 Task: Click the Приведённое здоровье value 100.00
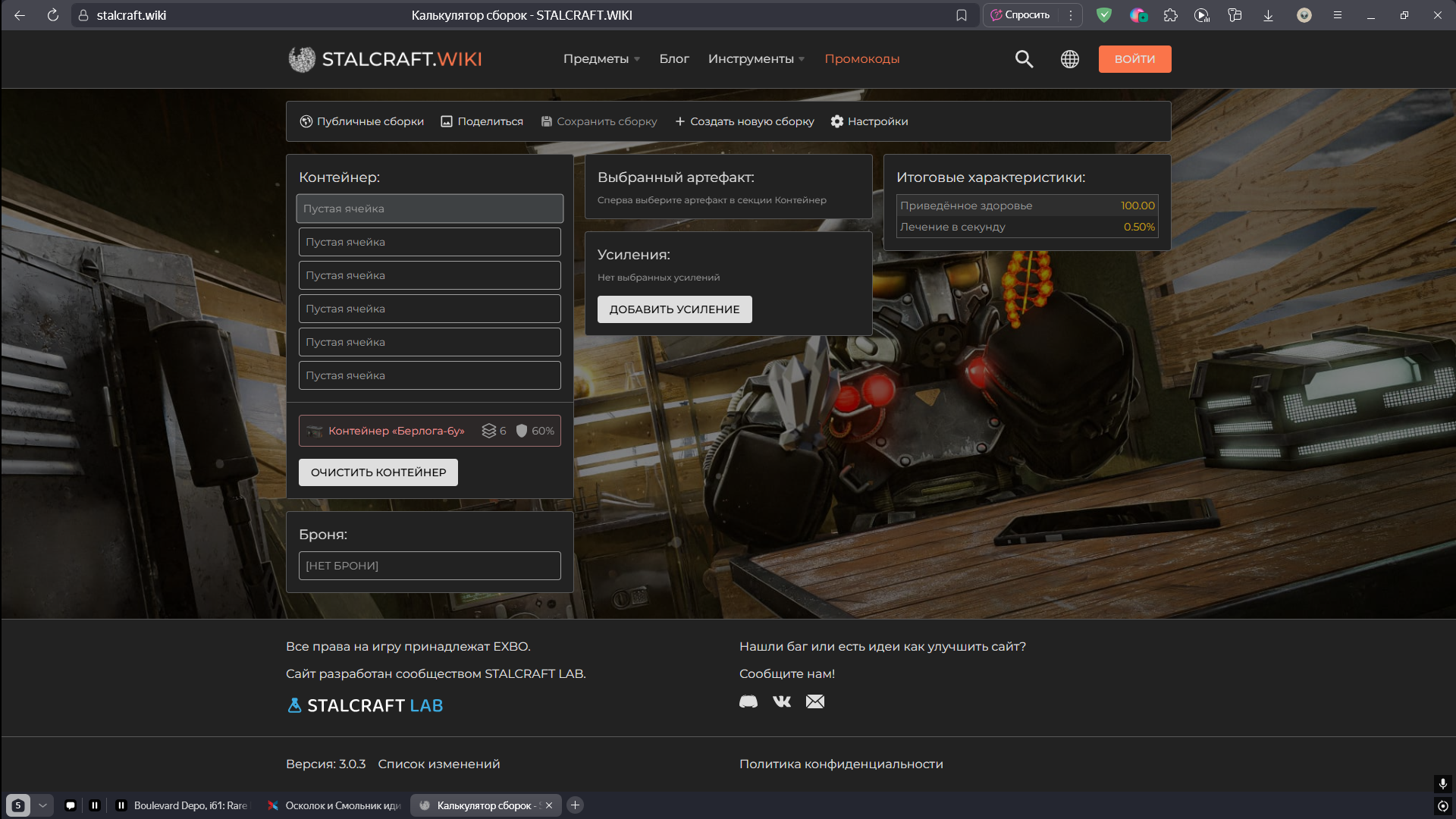(1137, 206)
